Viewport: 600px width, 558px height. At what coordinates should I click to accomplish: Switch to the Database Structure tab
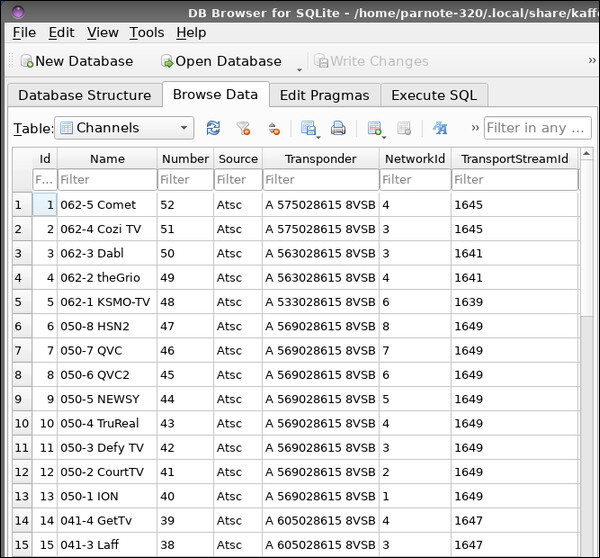click(x=85, y=95)
